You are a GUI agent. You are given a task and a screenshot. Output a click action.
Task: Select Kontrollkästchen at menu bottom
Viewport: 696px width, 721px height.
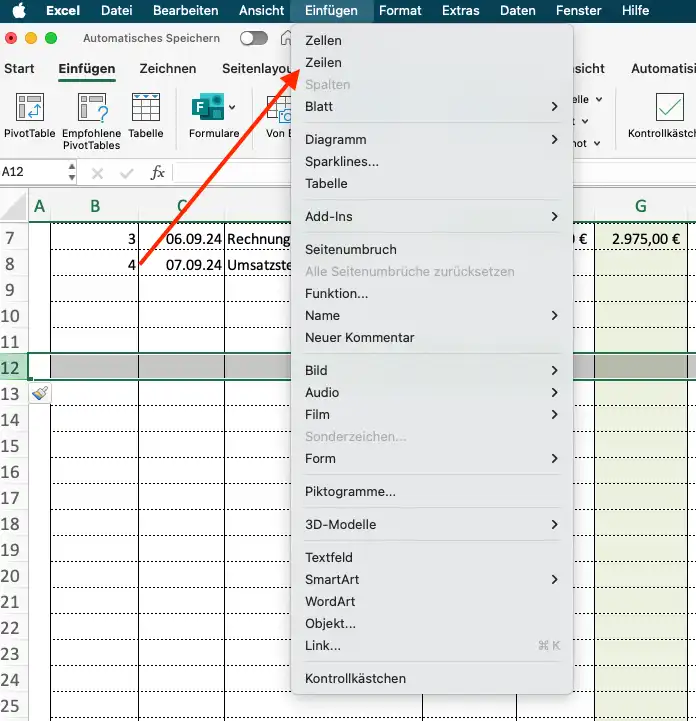(432, 678)
